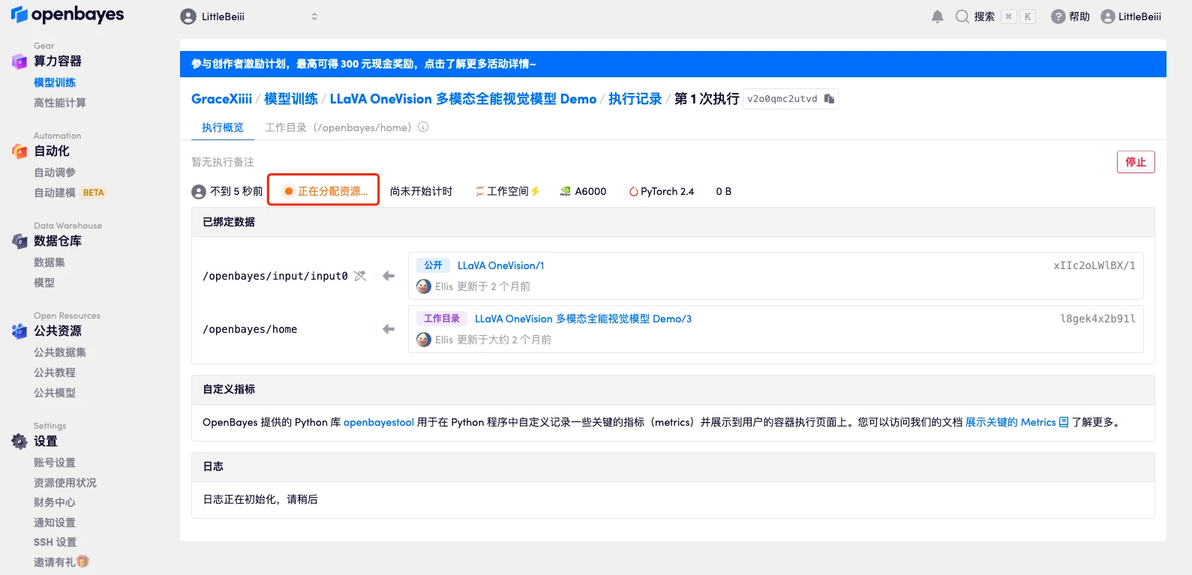Switch to the 工作目录 (/openbayes/home) tab
The image size is (1192, 575).
338,127
